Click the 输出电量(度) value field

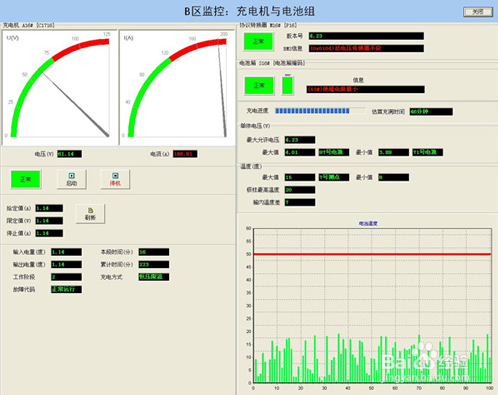click(66, 265)
